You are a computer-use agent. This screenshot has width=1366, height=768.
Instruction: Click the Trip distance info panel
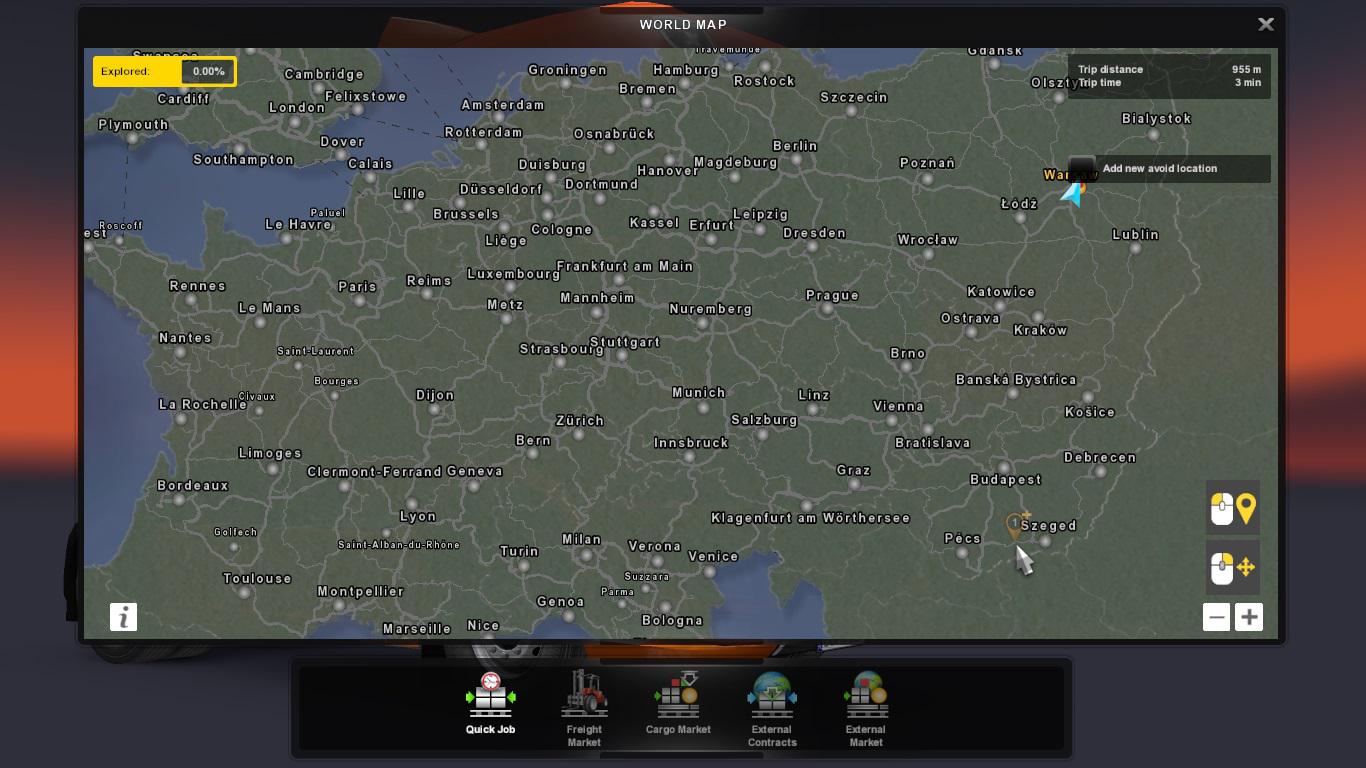click(x=1169, y=76)
